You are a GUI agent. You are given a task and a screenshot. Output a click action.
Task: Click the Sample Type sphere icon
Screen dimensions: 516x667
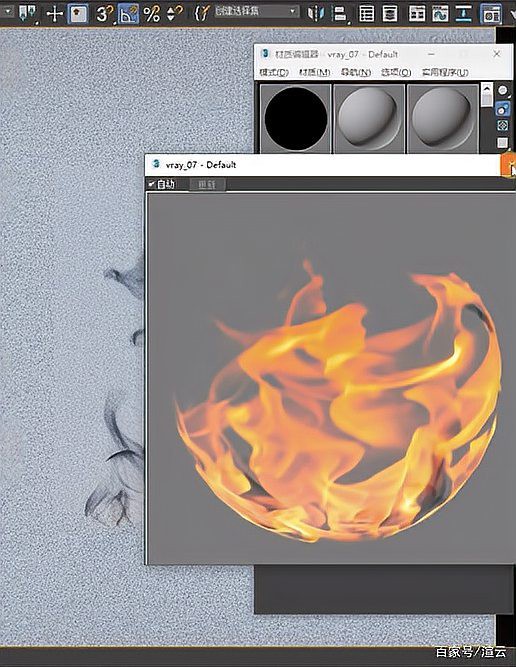pyautogui.click(x=503, y=91)
